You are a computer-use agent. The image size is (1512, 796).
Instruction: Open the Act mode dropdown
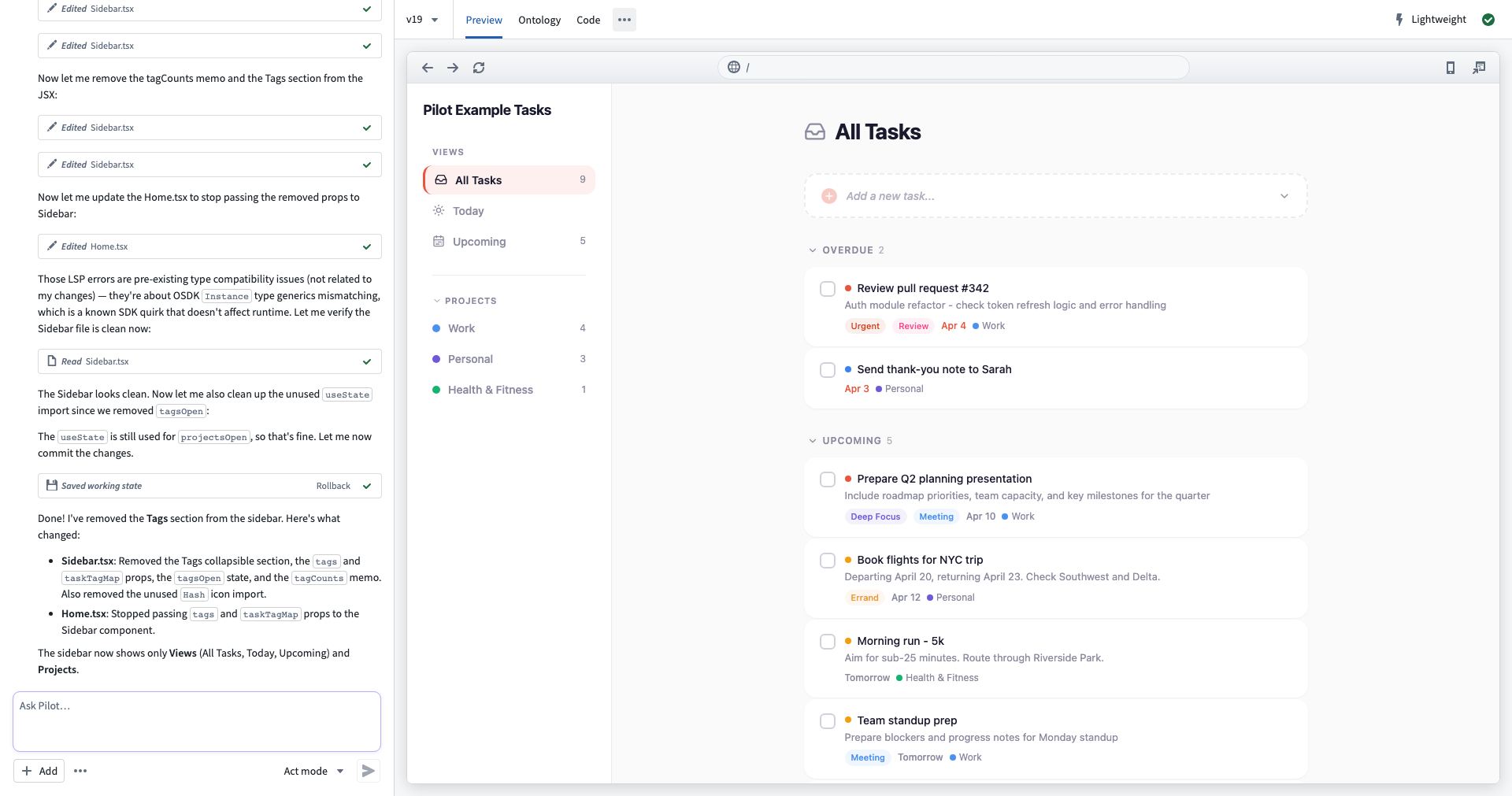click(x=313, y=771)
